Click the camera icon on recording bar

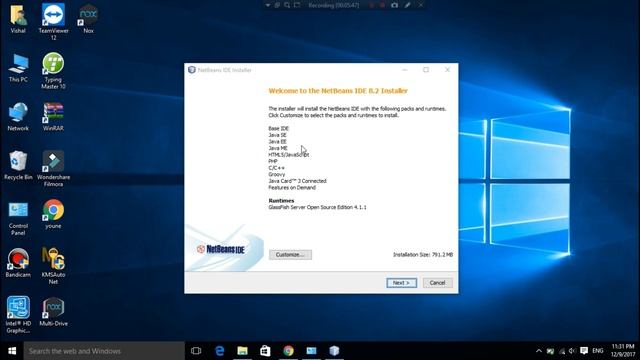click(394, 5)
